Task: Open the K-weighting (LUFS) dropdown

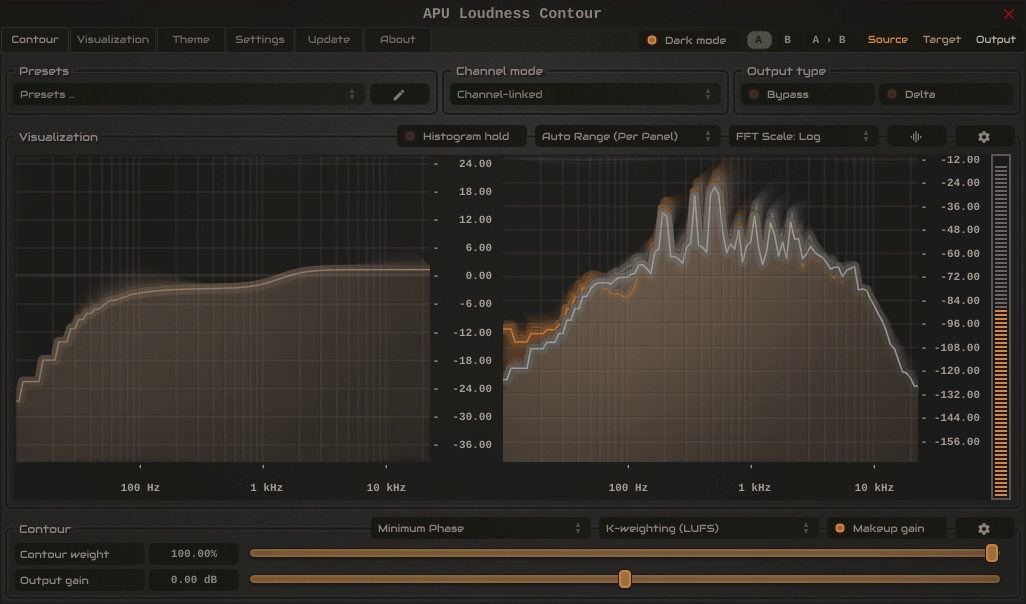Action: coord(708,529)
